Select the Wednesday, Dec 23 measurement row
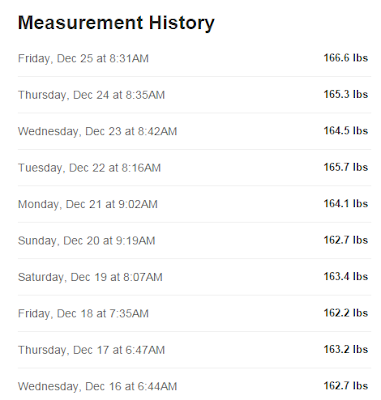This screenshot has height=400, width=381. click(194, 131)
